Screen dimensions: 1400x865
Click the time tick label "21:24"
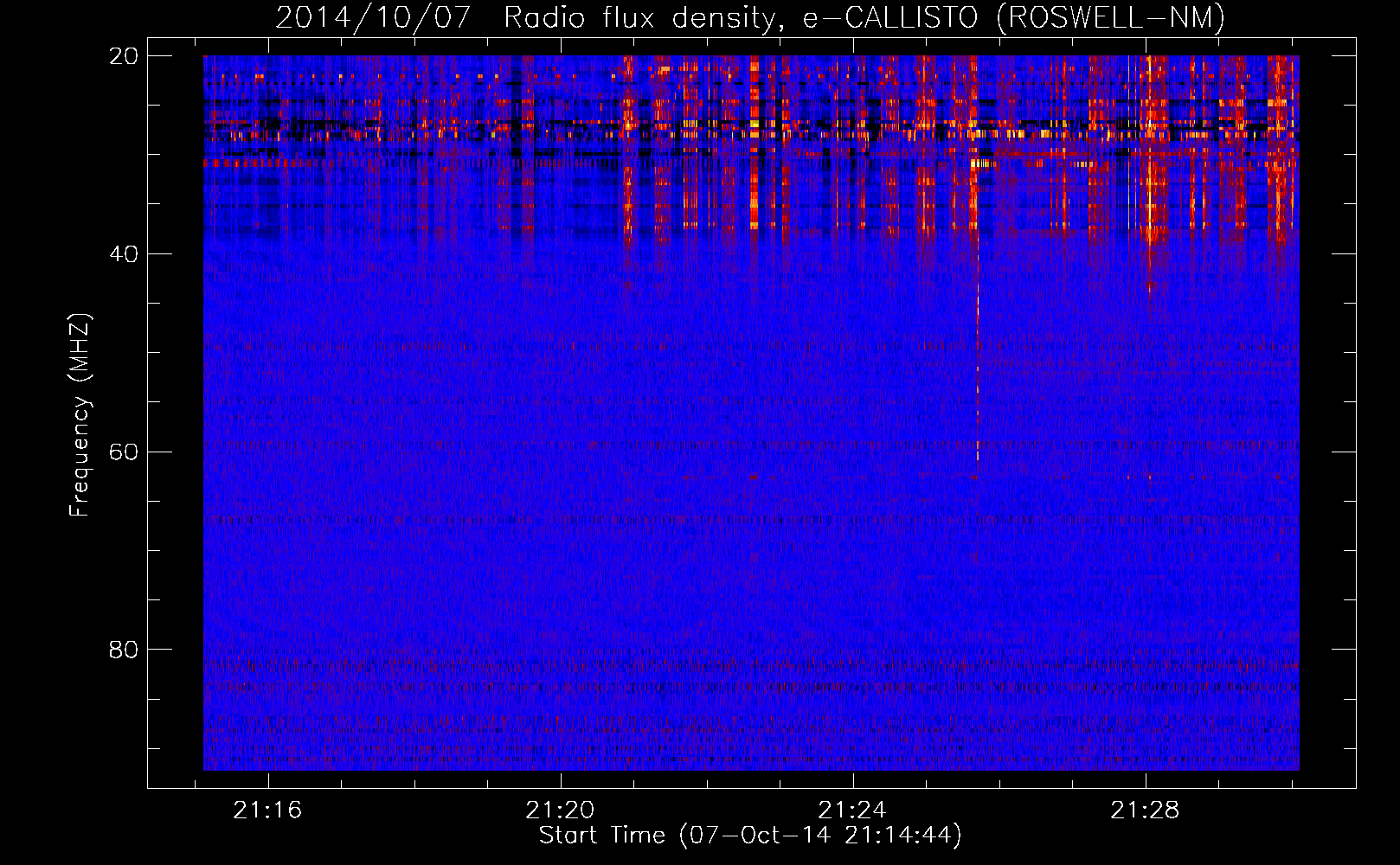tap(852, 811)
